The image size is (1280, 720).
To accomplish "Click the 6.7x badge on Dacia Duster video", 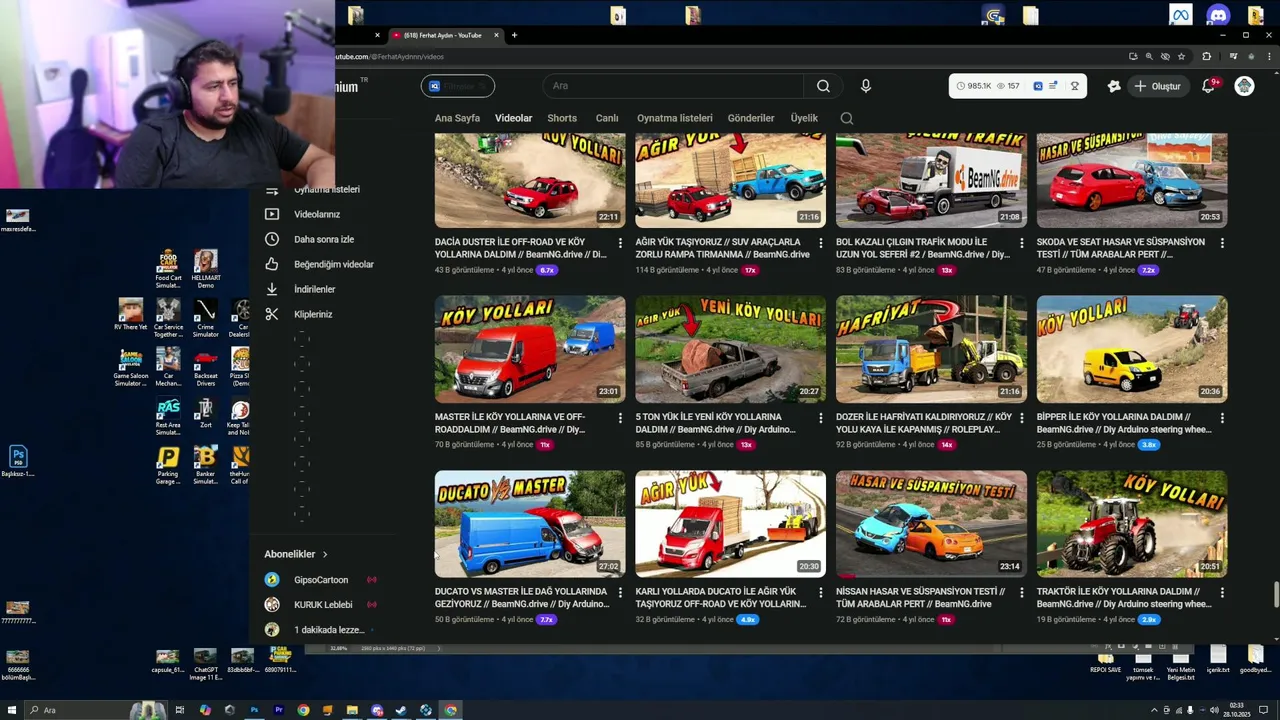I will [547, 270].
